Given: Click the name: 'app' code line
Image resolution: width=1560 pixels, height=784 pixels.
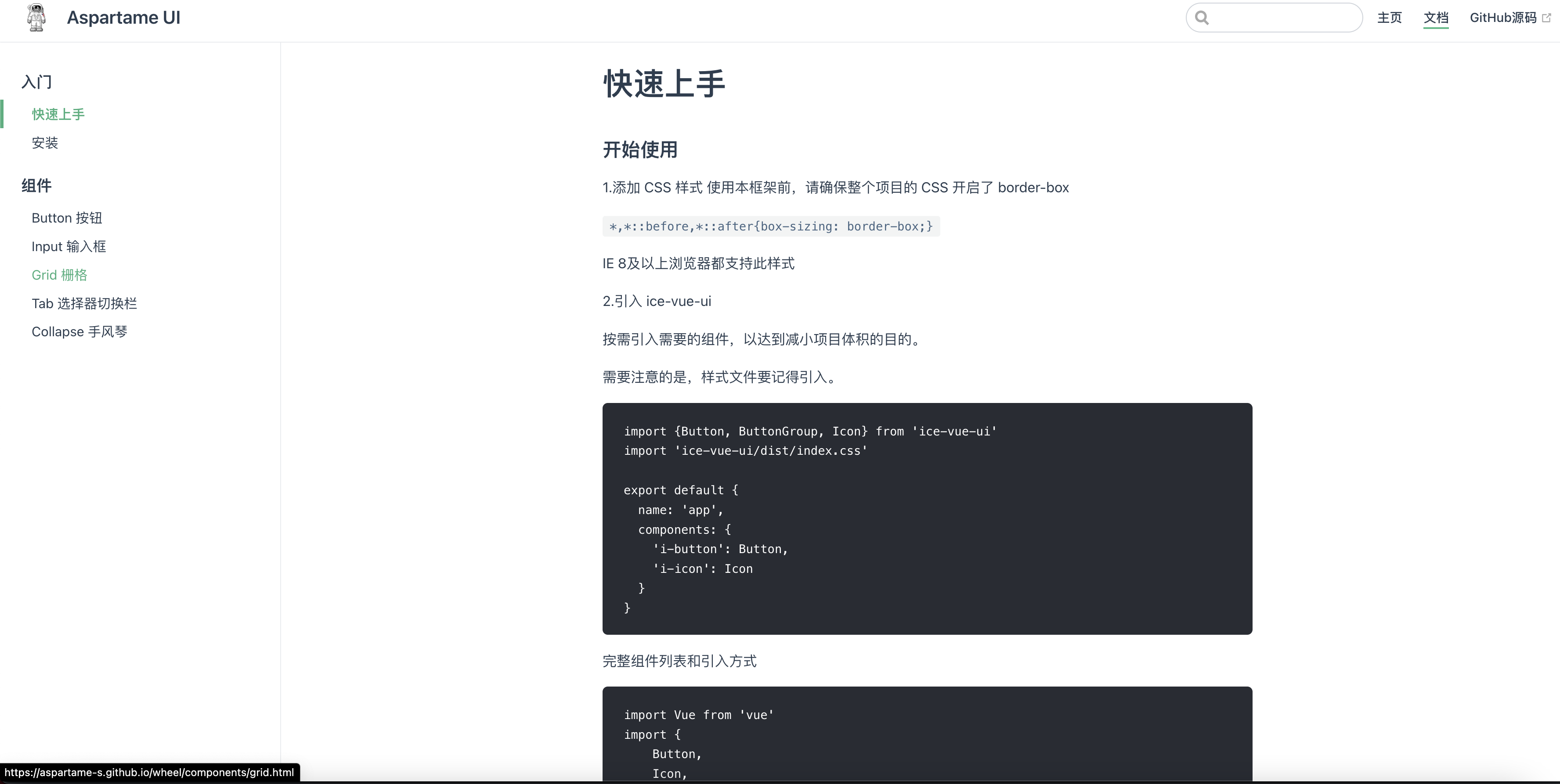Looking at the screenshot, I should [681, 511].
